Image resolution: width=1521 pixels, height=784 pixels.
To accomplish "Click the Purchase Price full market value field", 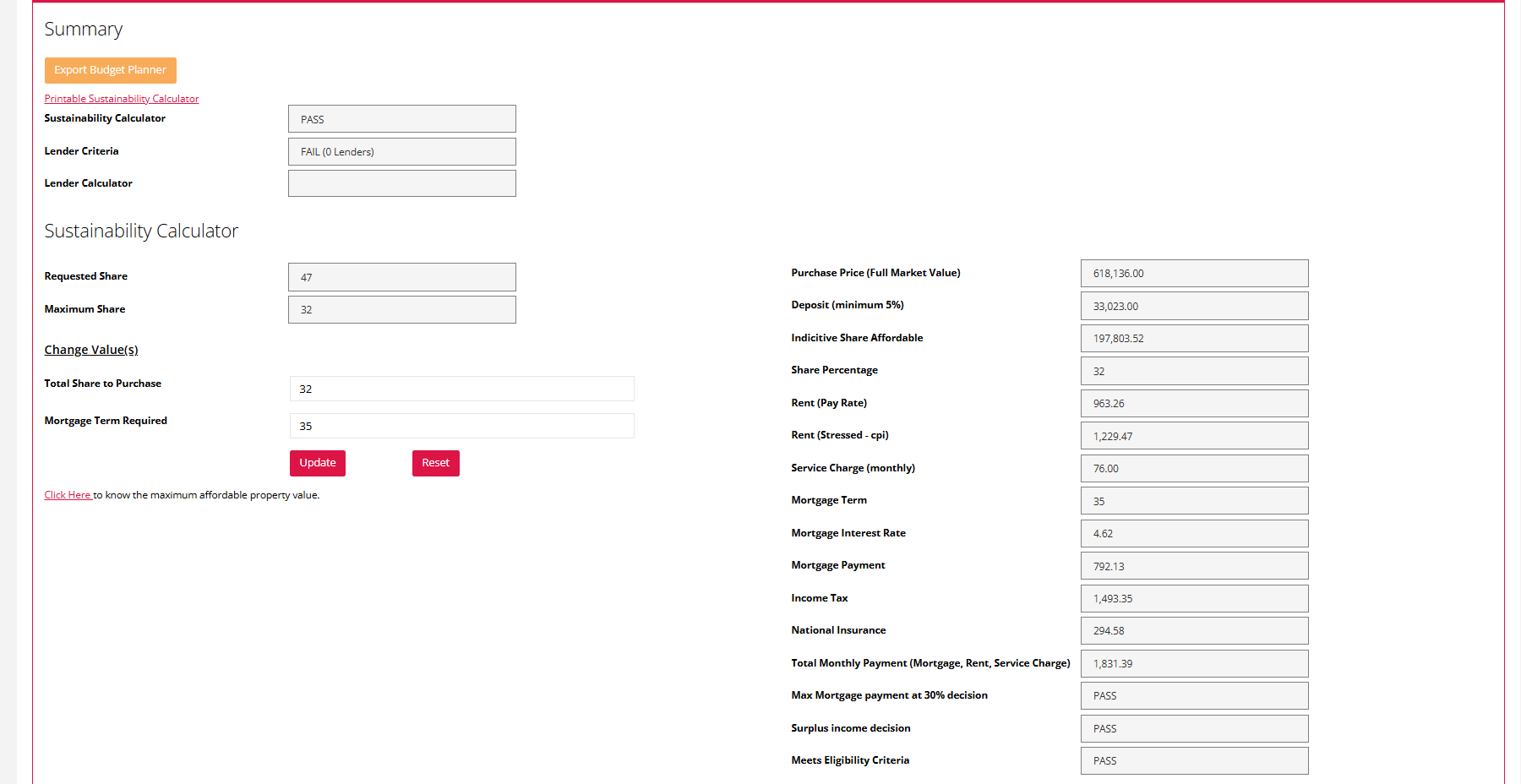I will point(1194,274).
